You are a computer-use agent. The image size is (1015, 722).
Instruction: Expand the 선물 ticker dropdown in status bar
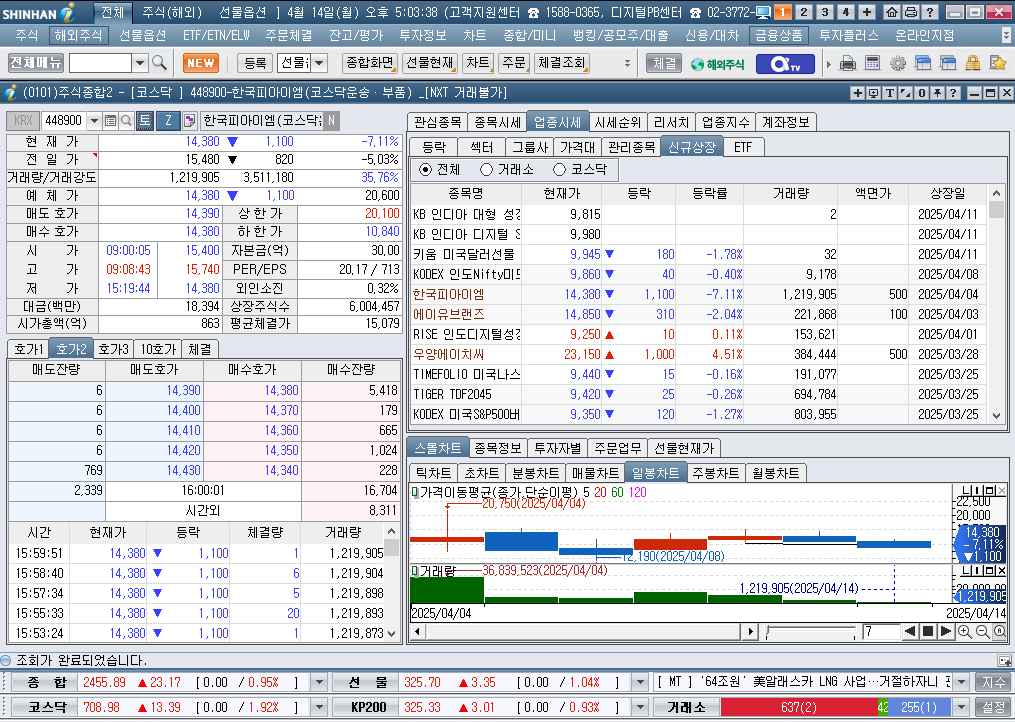click(640, 682)
